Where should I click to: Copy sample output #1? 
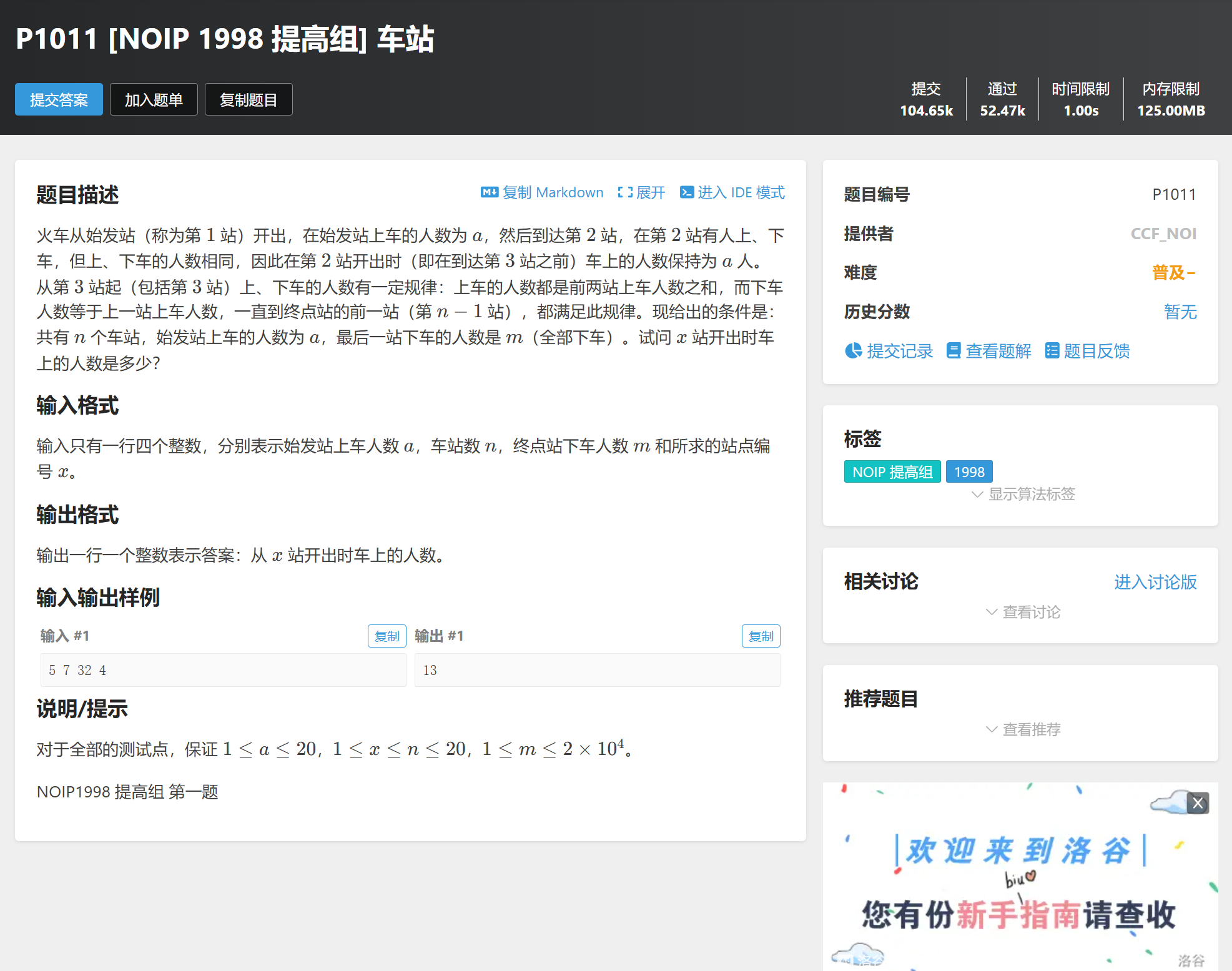761,636
